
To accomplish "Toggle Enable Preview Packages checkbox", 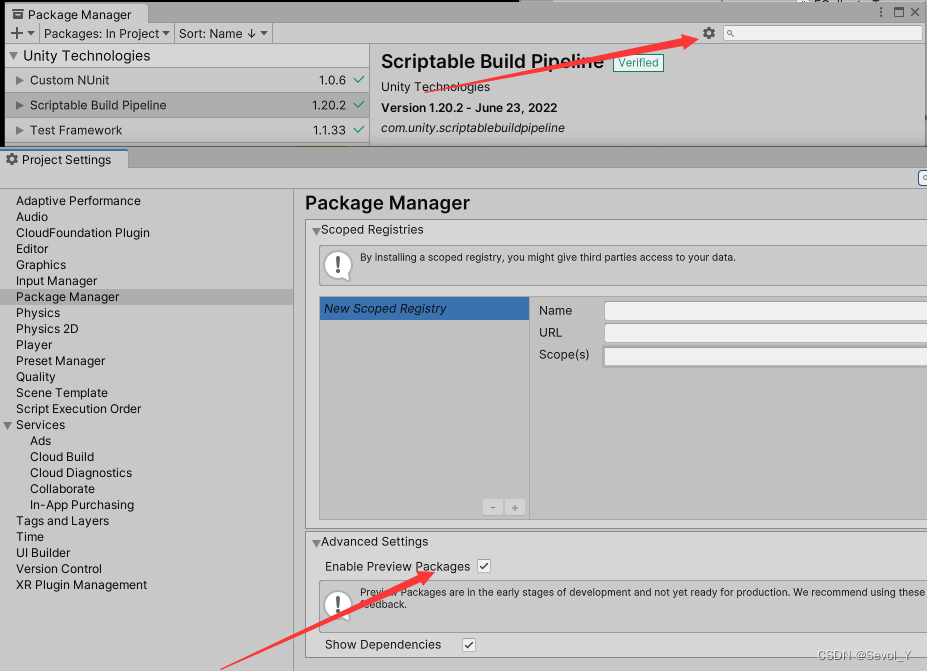I will click(484, 566).
